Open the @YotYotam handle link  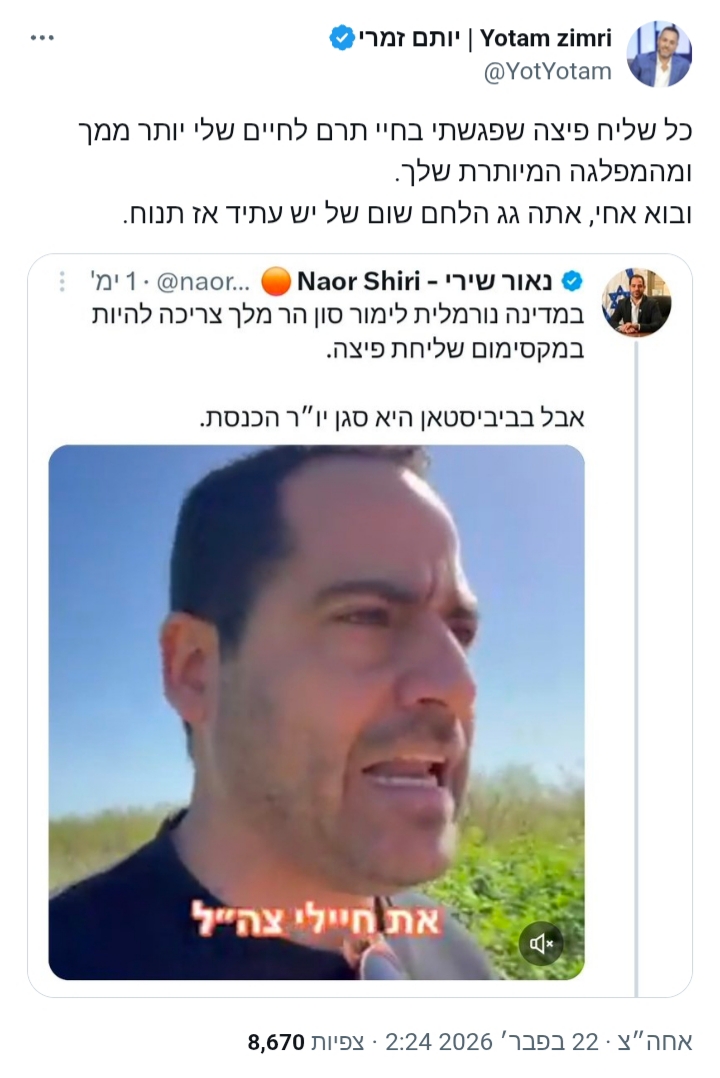coord(547,72)
